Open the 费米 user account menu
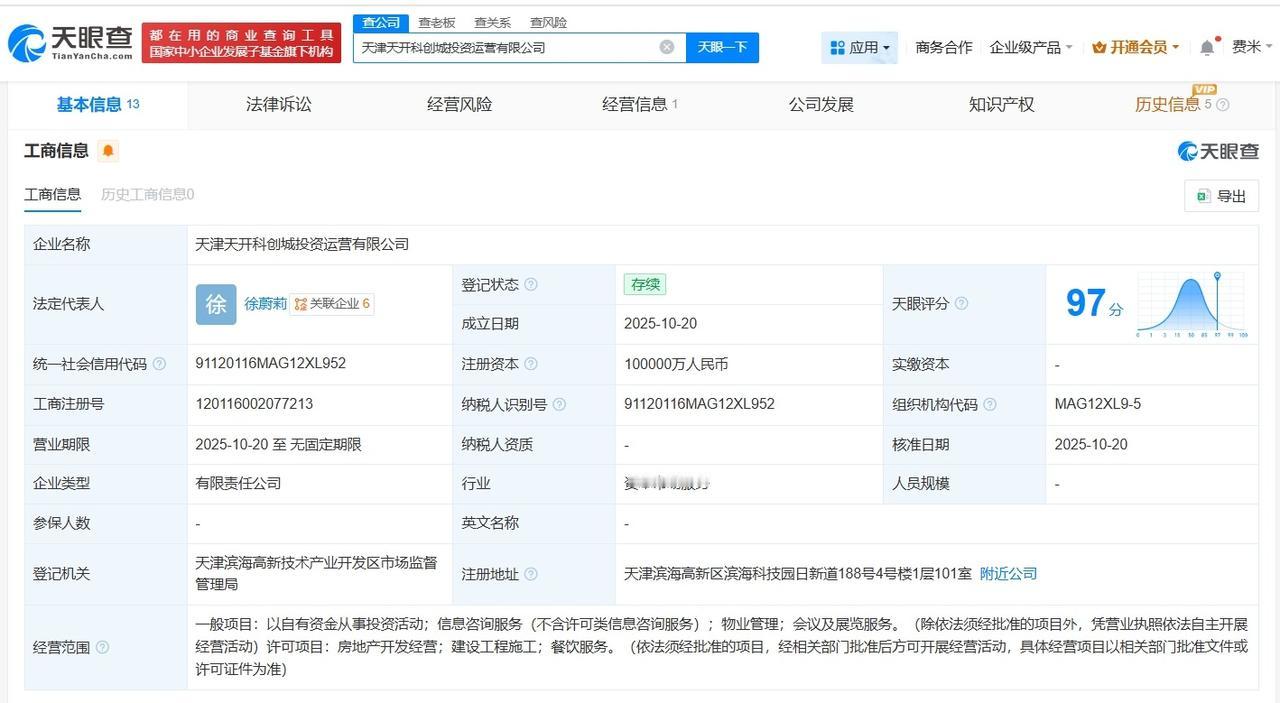Image resolution: width=1280 pixels, height=703 pixels. pos(1252,47)
